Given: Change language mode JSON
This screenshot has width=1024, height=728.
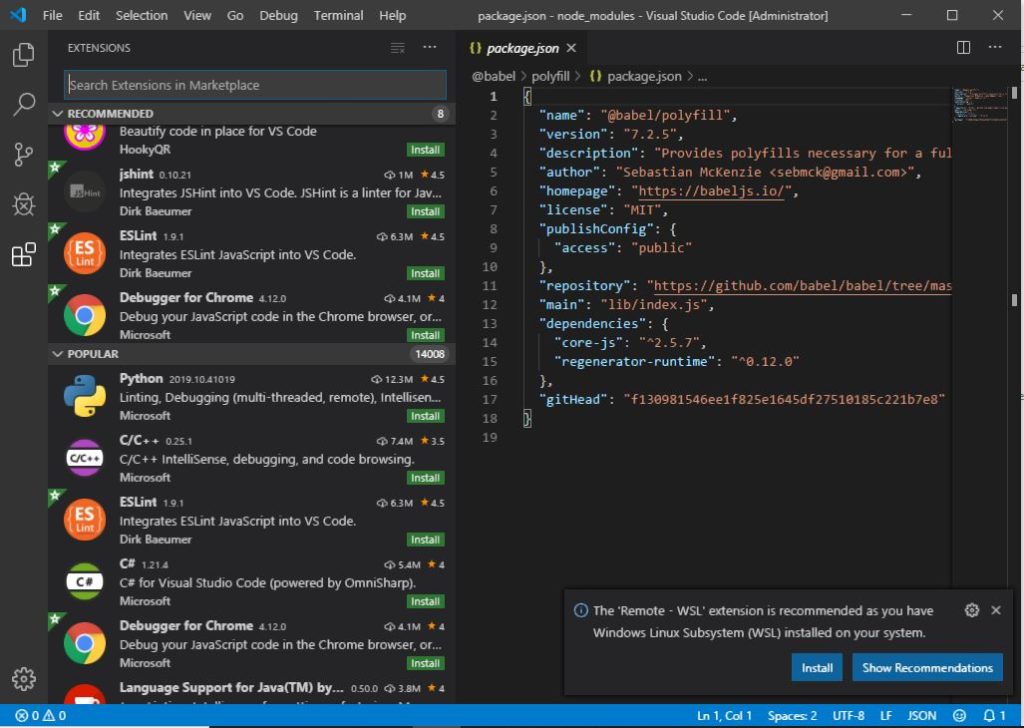Looking at the screenshot, I should (921, 716).
